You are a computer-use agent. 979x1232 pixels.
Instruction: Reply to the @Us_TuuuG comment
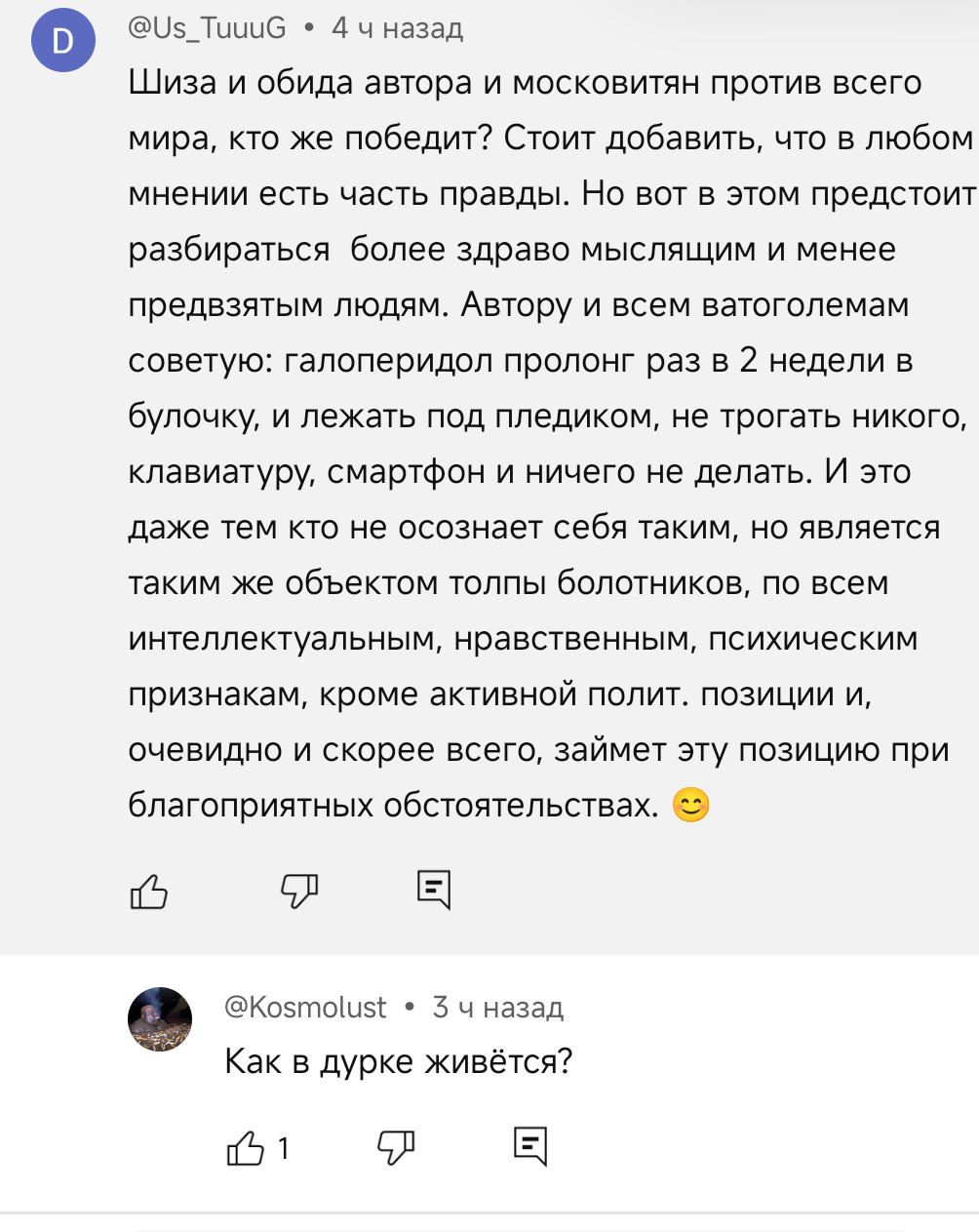(434, 890)
